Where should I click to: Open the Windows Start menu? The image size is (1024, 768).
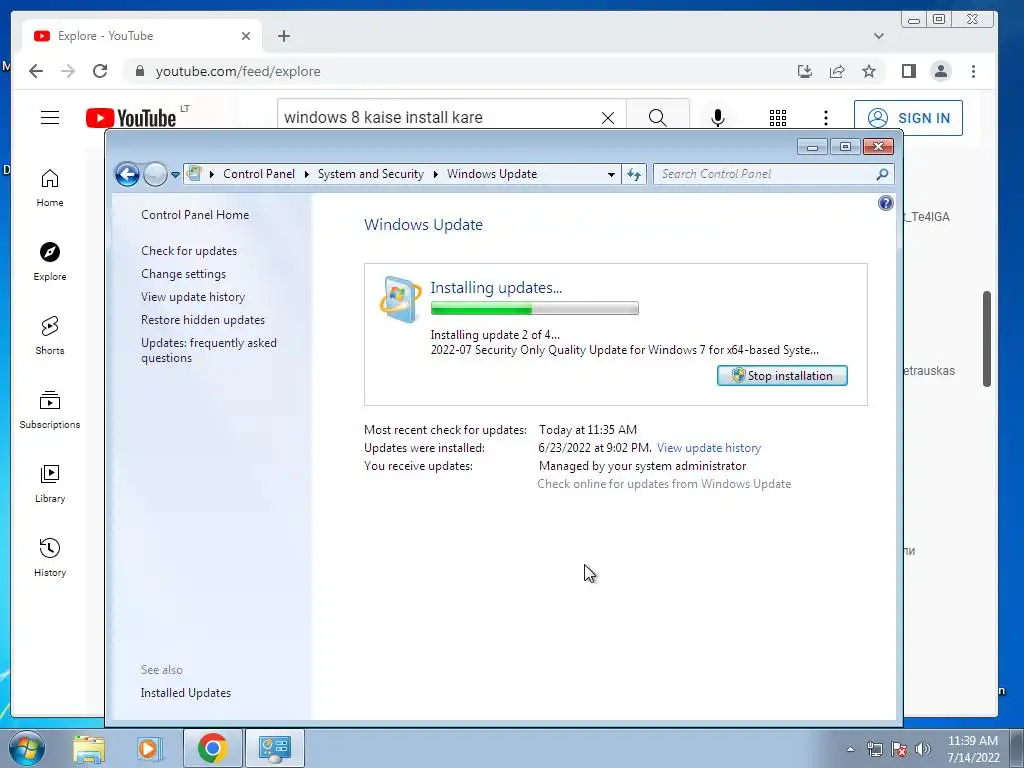click(x=26, y=748)
